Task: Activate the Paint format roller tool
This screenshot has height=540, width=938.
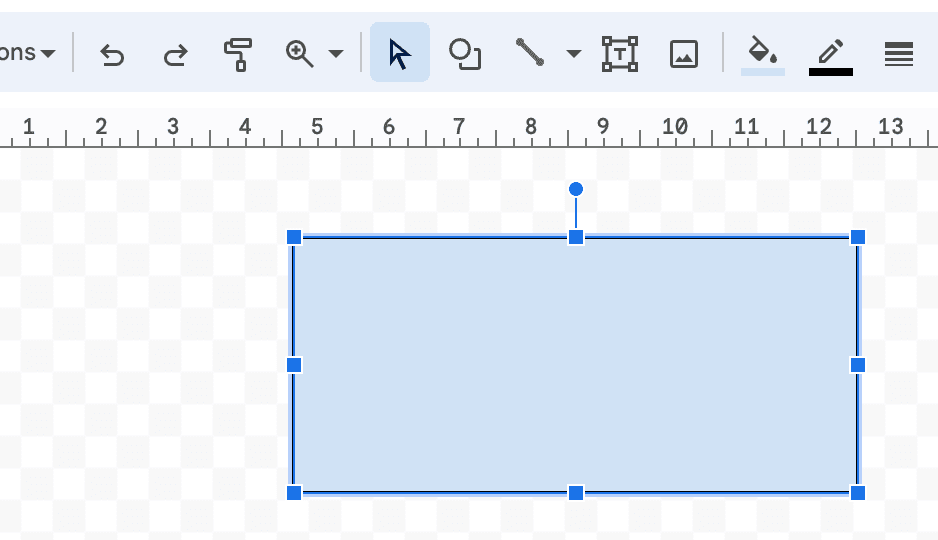Action: 238,54
